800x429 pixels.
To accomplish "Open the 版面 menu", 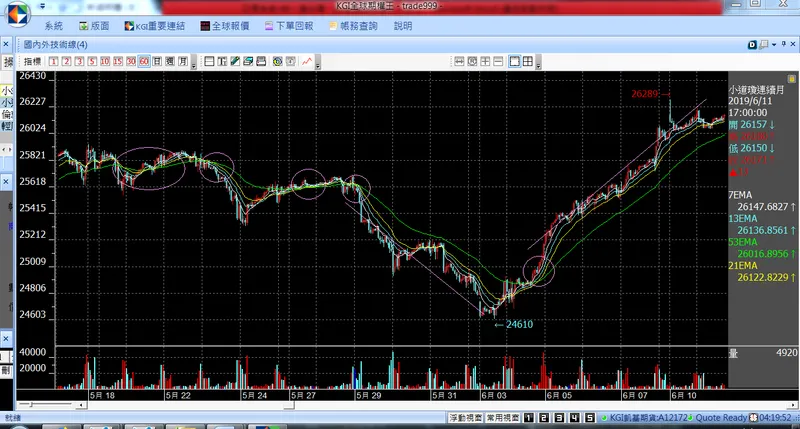I will coord(94,26).
